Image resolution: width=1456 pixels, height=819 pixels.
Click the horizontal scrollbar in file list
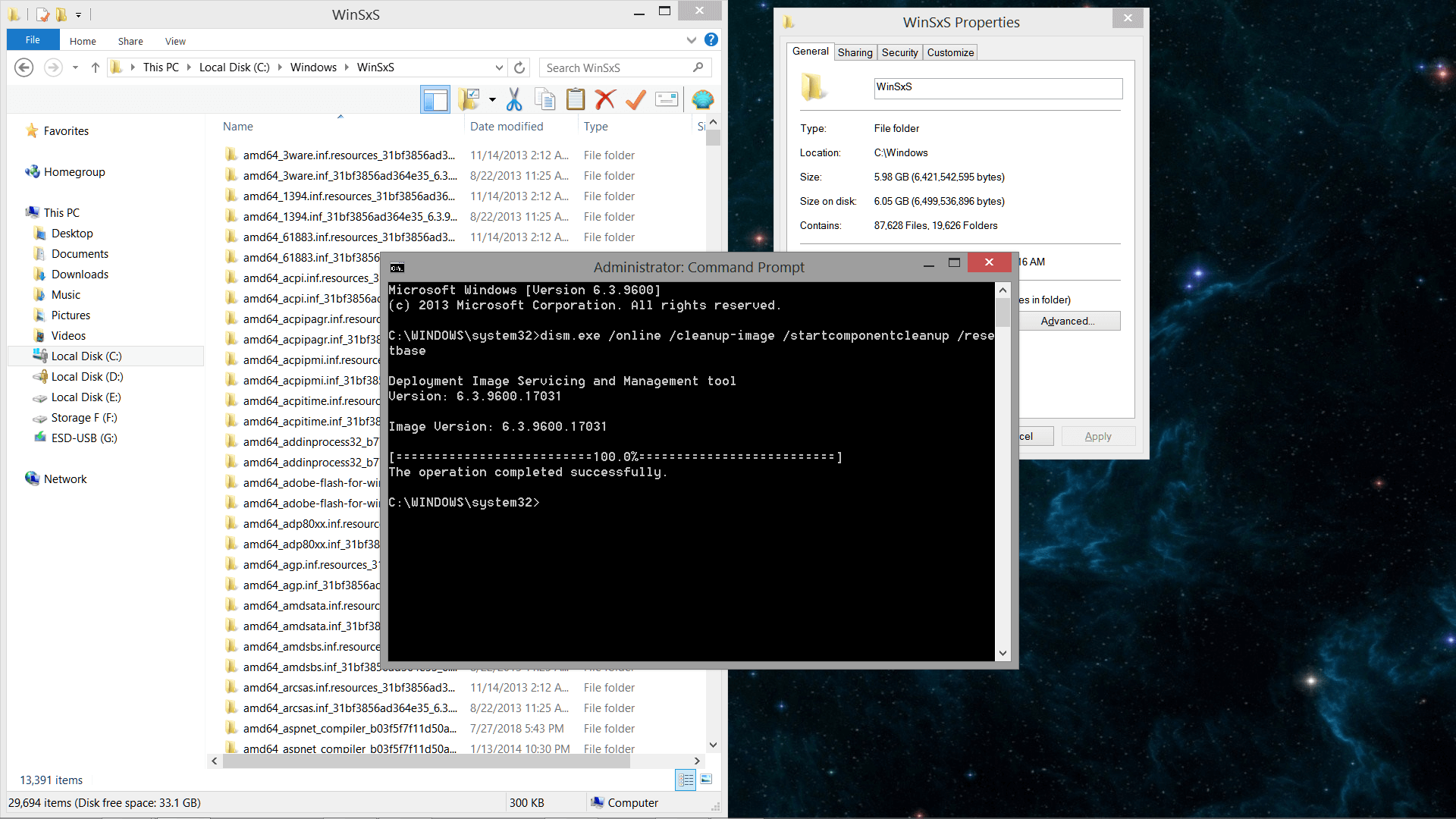(425, 761)
